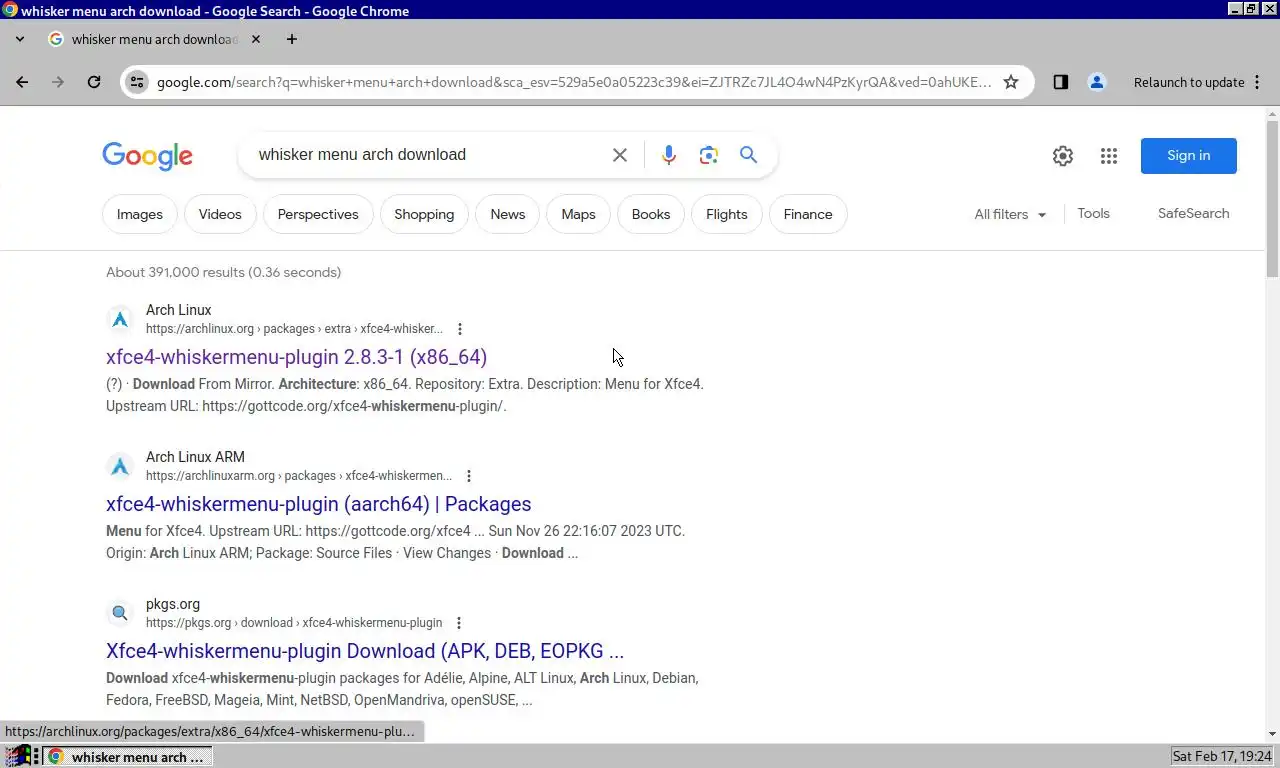Expand the All filters dropdown
This screenshot has height=768, width=1280.
pos(1010,214)
